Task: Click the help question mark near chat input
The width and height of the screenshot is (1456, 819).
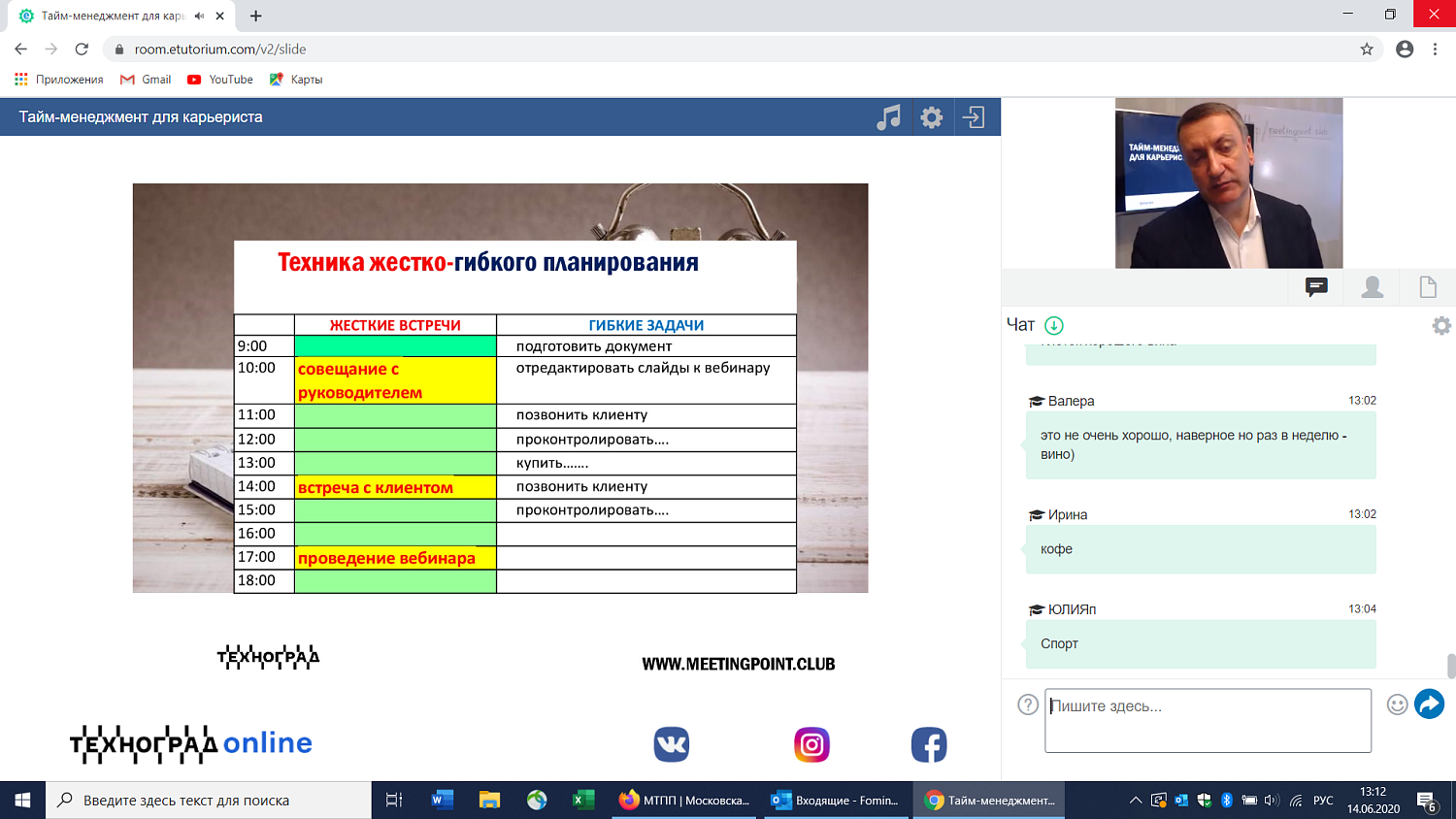Action: tap(1027, 704)
